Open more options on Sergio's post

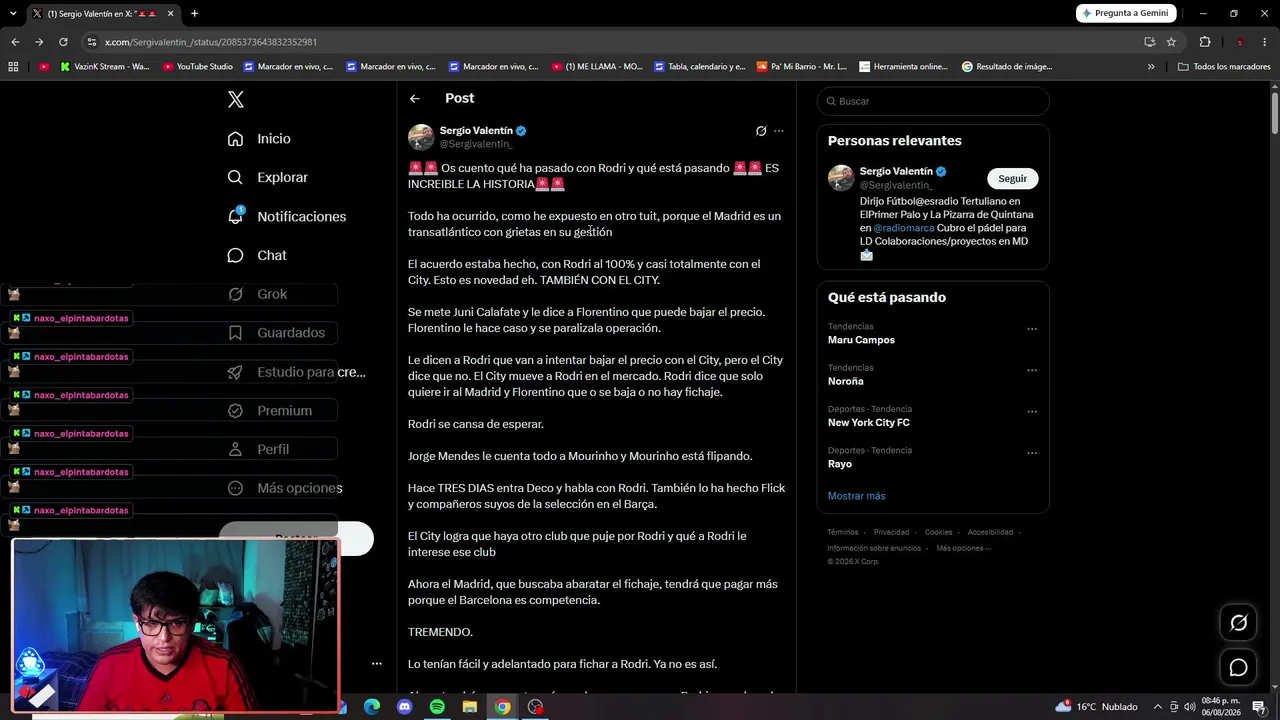[779, 131]
